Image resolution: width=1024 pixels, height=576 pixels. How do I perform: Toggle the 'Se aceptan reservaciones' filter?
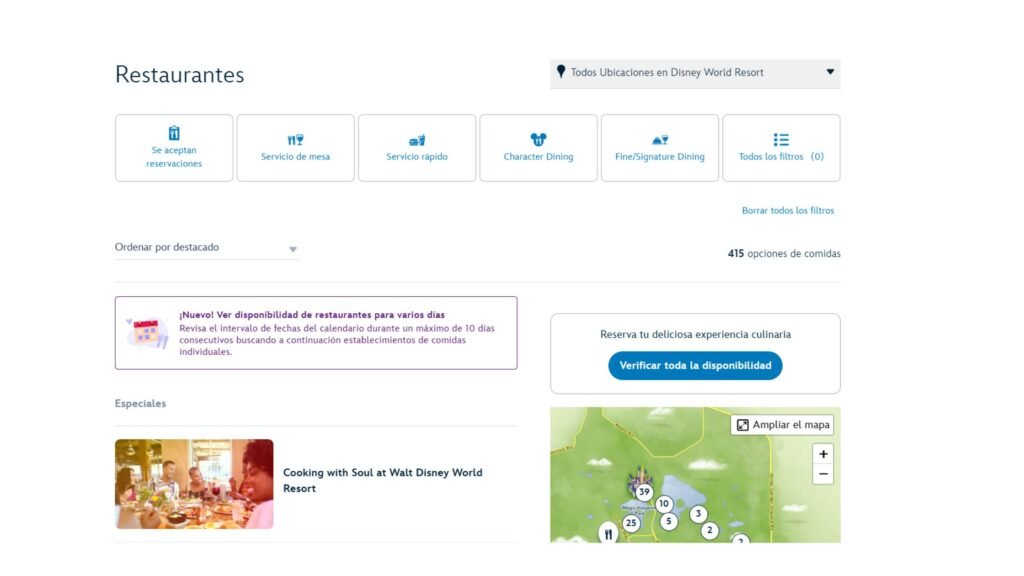tap(174, 148)
